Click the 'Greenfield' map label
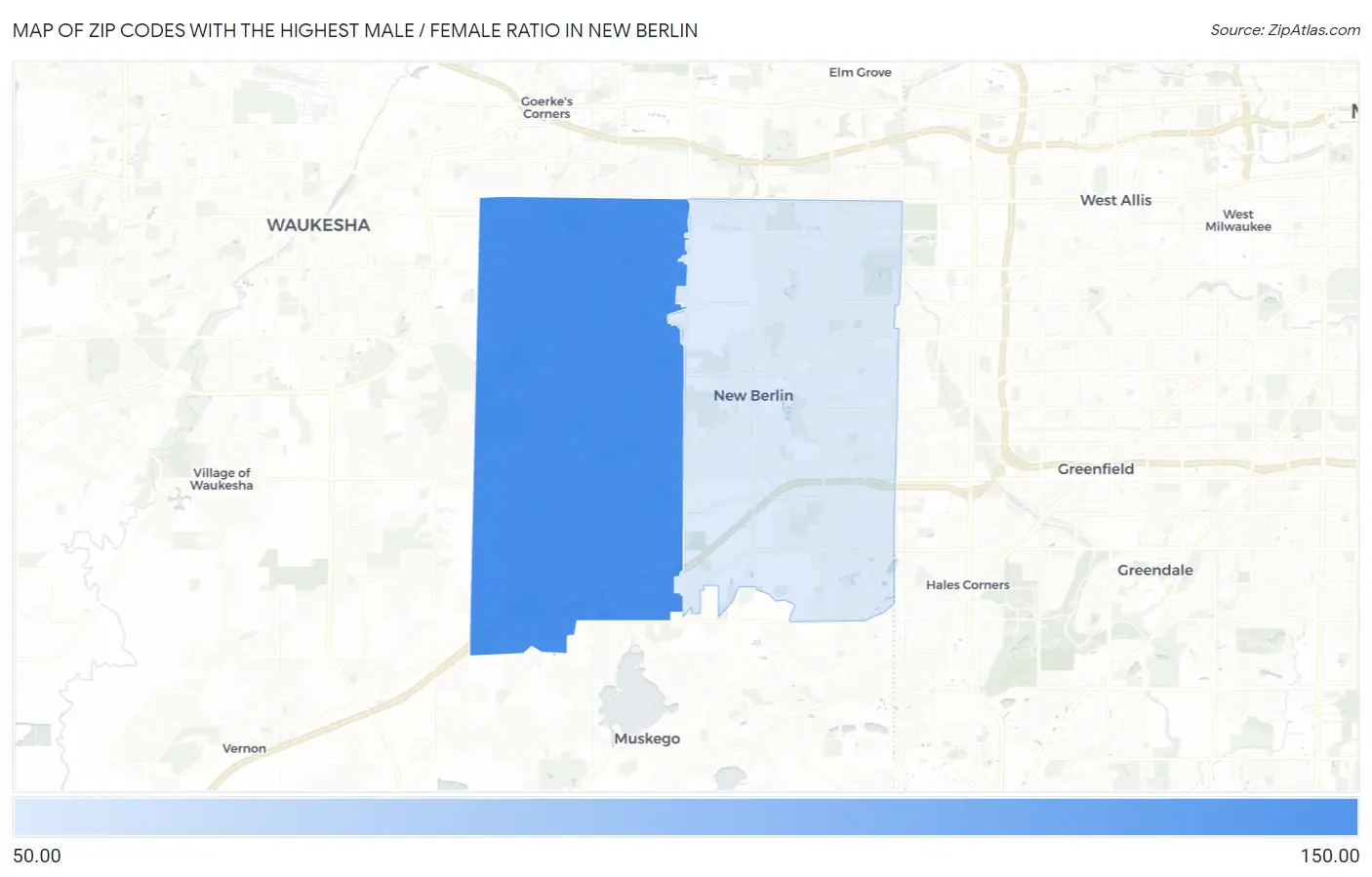The width and height of the screenshot is (1372, 877). pyautogui.click(x=1096, y=468)
